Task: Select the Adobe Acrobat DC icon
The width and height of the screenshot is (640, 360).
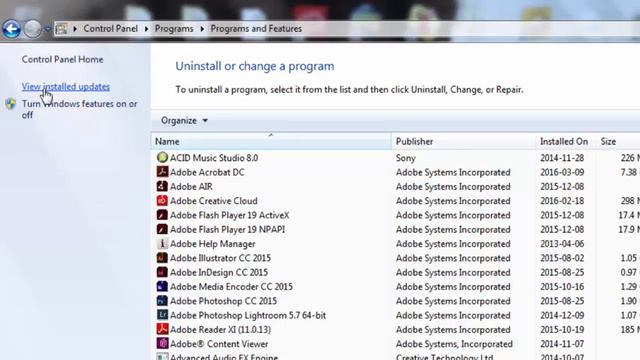Action: point(162,171)
